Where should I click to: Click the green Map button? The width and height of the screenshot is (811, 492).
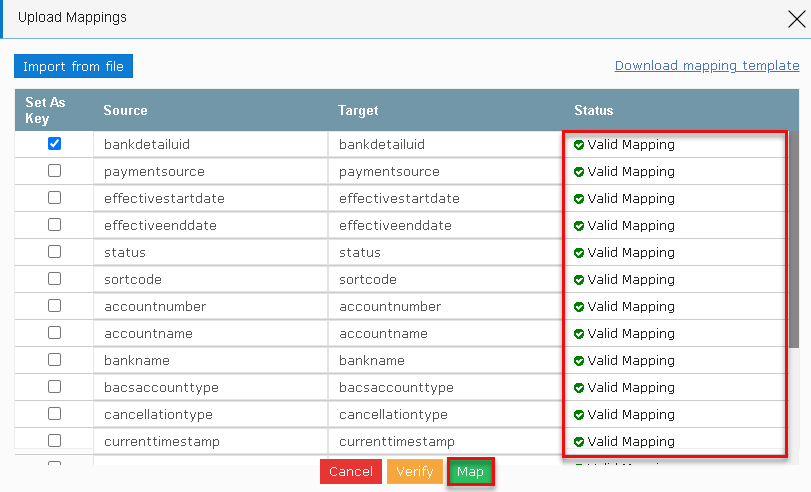point(470,471)
